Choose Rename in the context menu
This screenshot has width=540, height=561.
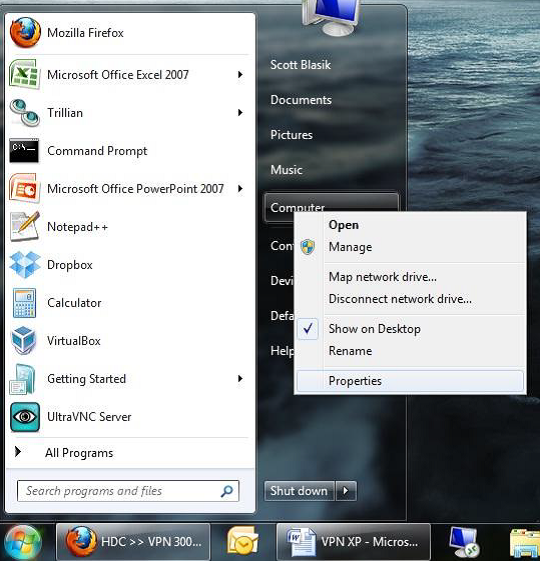[x=350, y=351]
